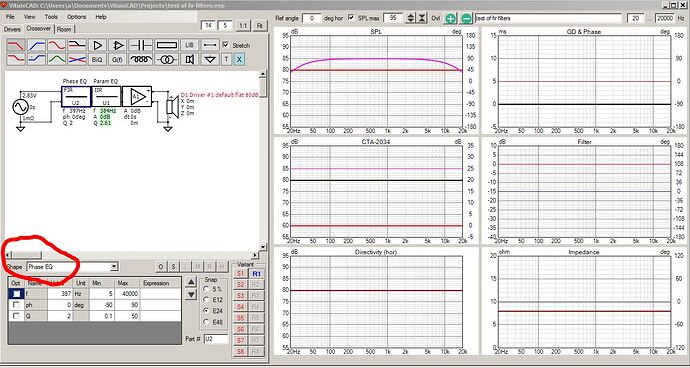Image resolution: width=690 pixels, height=368 pixels.
Task: Select the E24 snap option
Action: point(206,311)
